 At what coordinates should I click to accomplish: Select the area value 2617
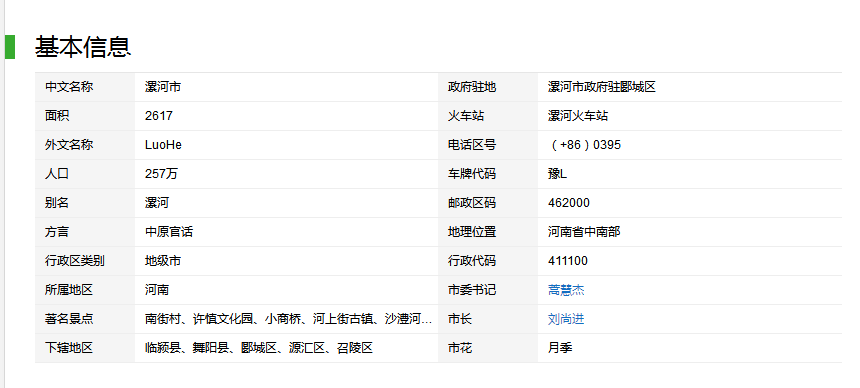coord(159,116)
